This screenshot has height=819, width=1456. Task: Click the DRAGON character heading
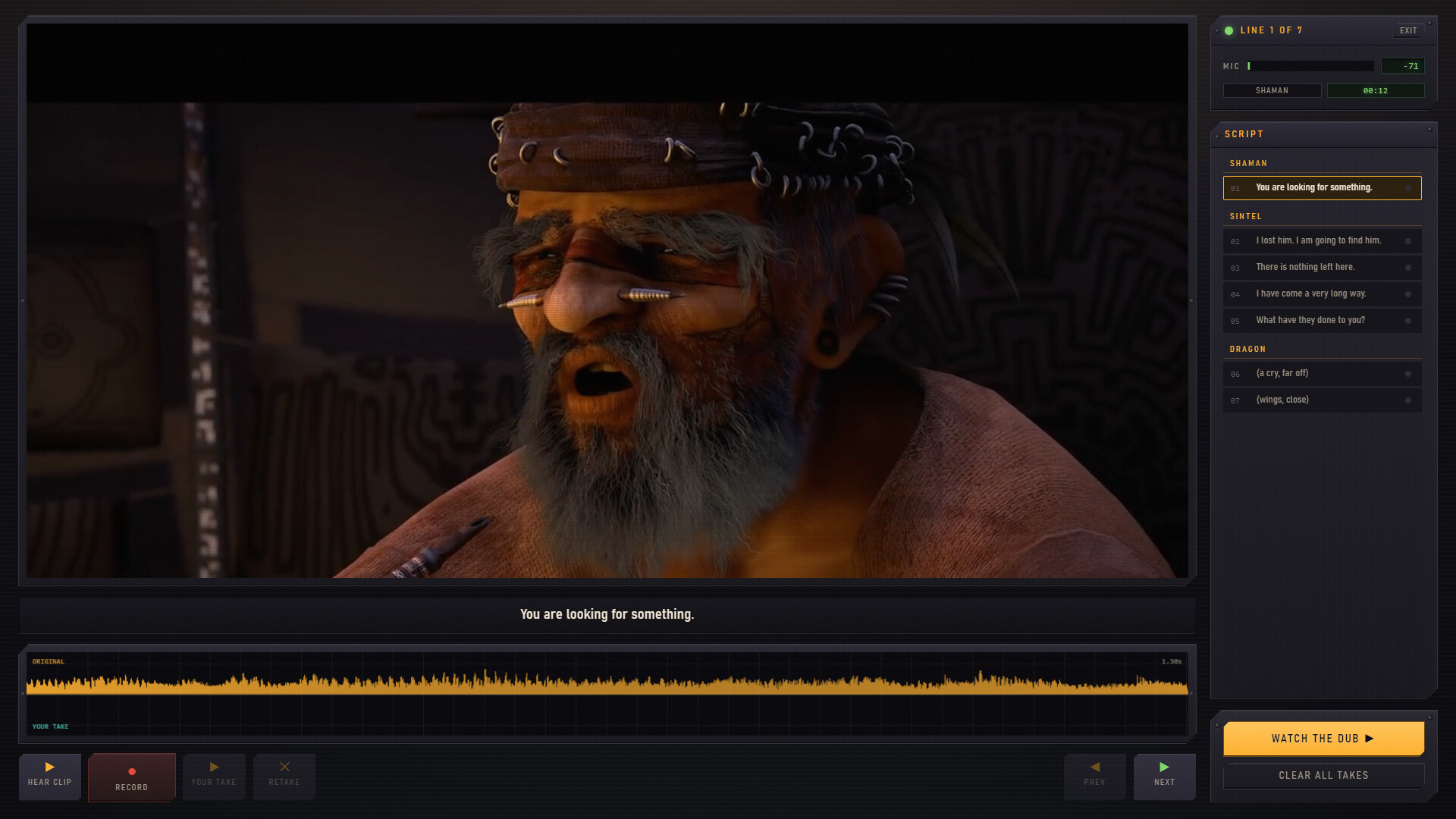tap(1247, 349)
